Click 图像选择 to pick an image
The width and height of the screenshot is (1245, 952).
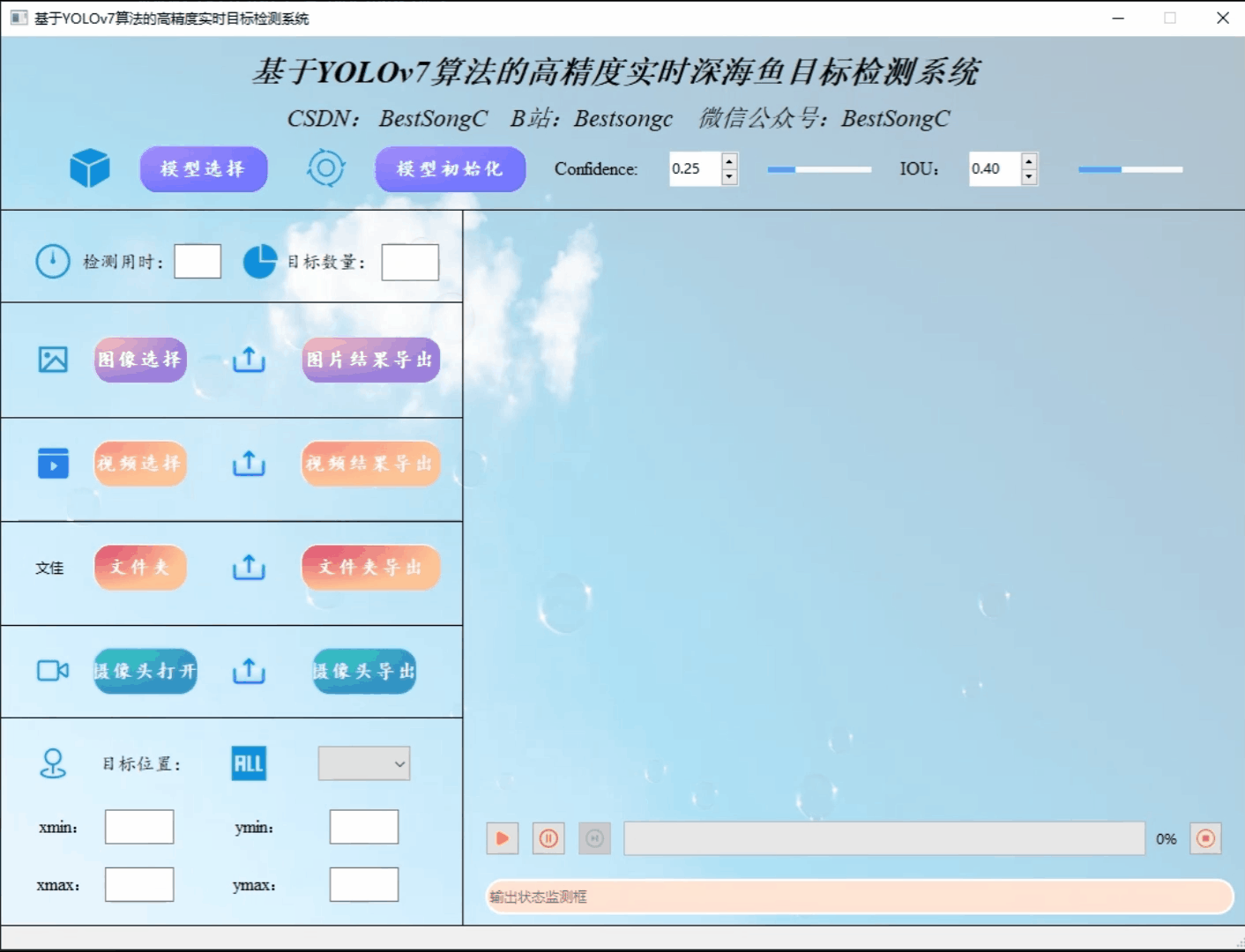[x=140, y=360]
